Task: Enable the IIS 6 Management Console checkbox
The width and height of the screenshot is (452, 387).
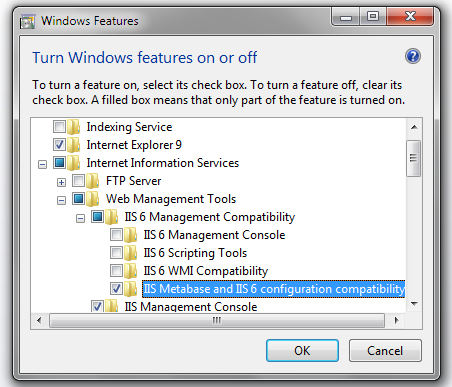Action: coord(116,235)
